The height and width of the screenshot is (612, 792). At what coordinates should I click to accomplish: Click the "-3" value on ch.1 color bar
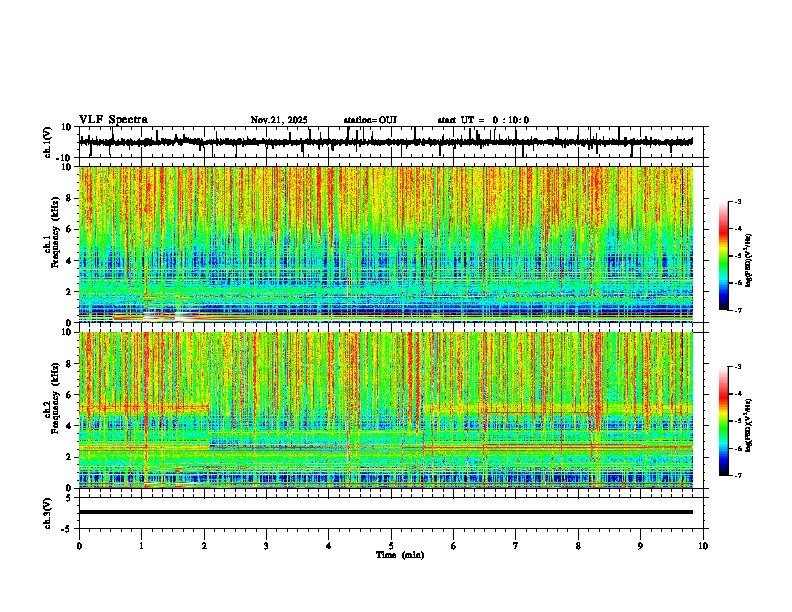tap(737, 201)
